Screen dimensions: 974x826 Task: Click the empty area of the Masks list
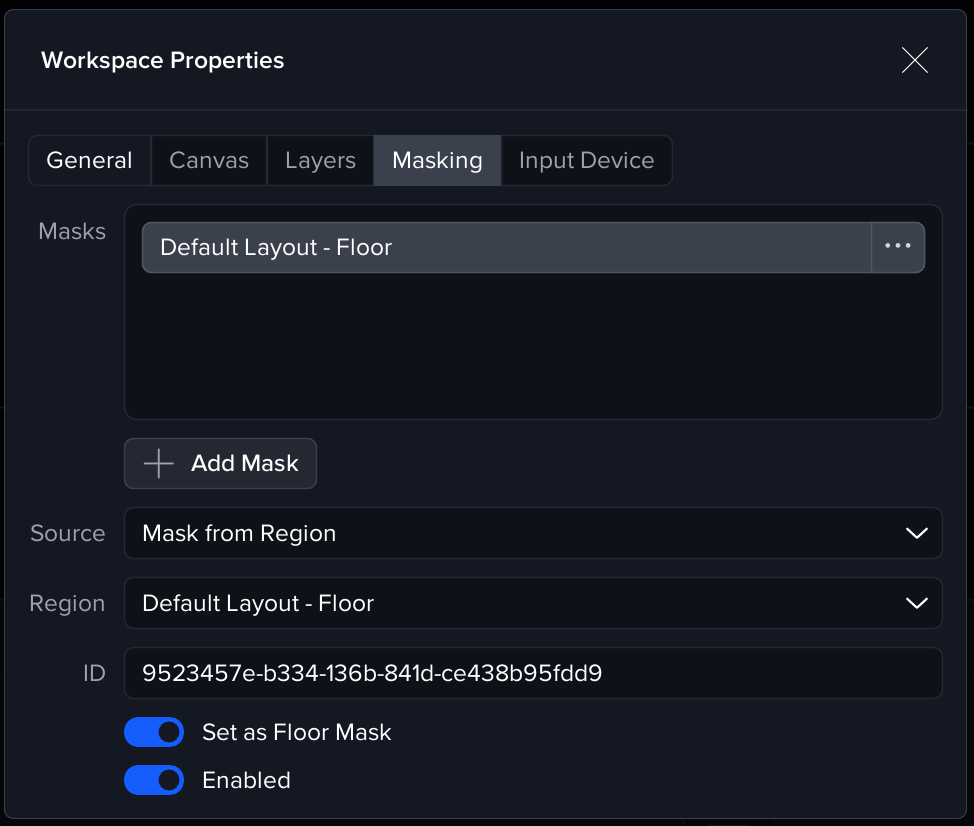(x=532, y=345)
